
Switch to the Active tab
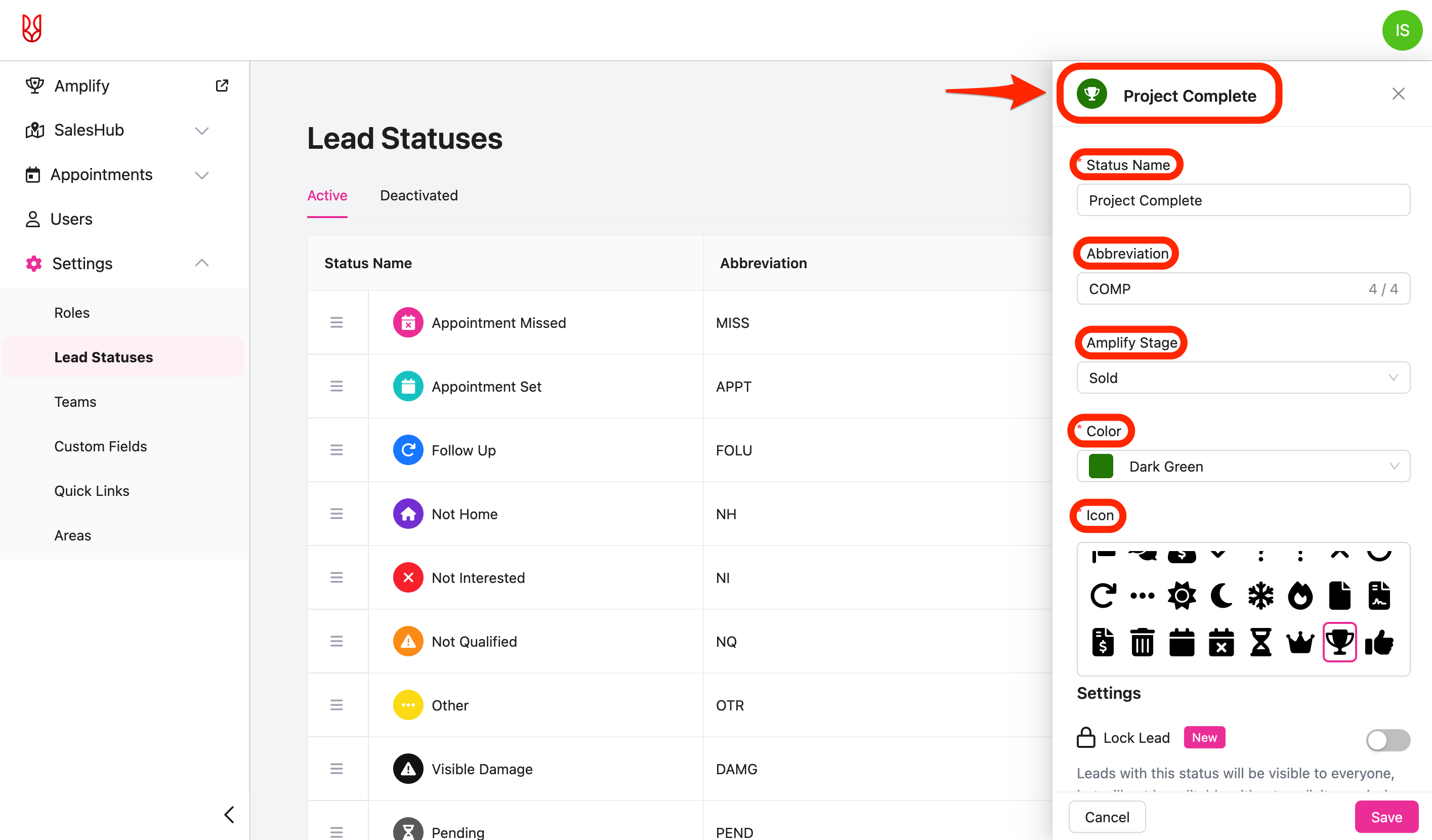[x=327, y=195]
